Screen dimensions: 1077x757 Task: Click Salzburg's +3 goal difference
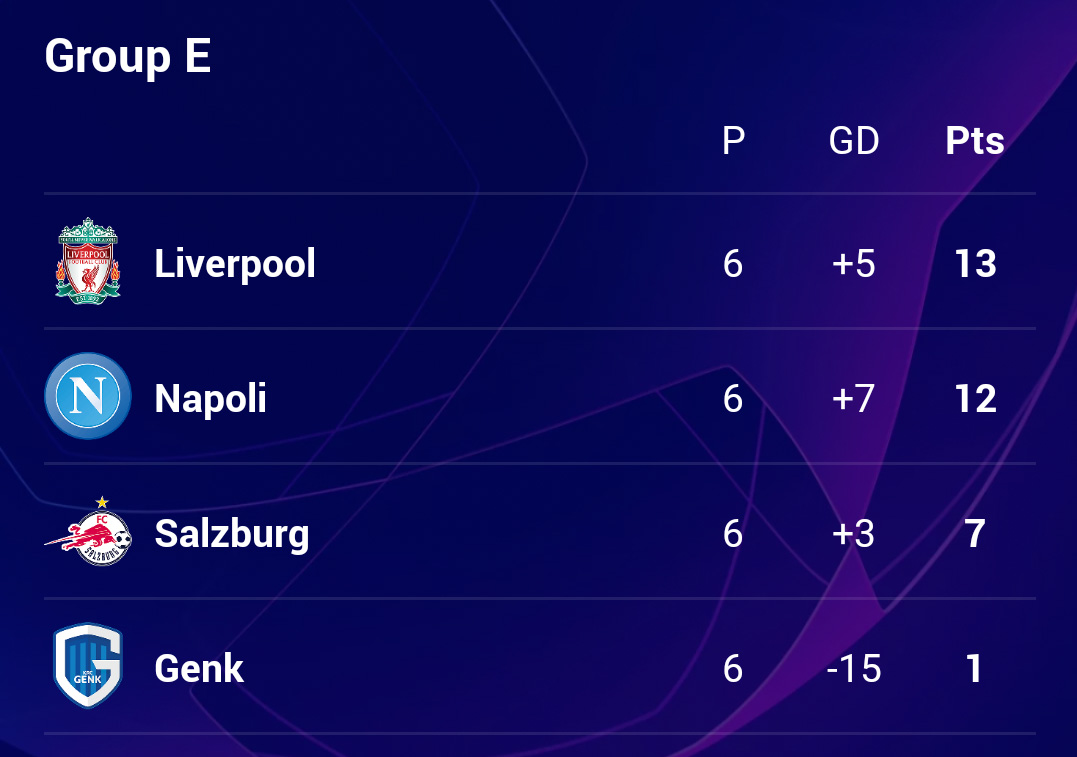[854, 534]
